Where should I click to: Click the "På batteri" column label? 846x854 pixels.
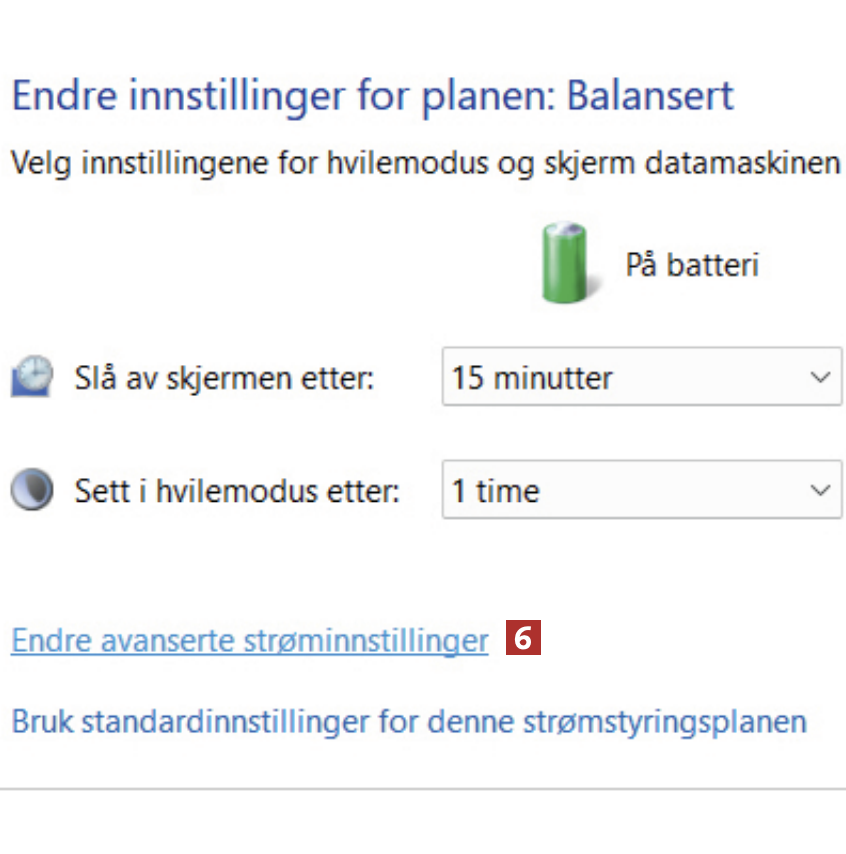[x=692, y=265]
